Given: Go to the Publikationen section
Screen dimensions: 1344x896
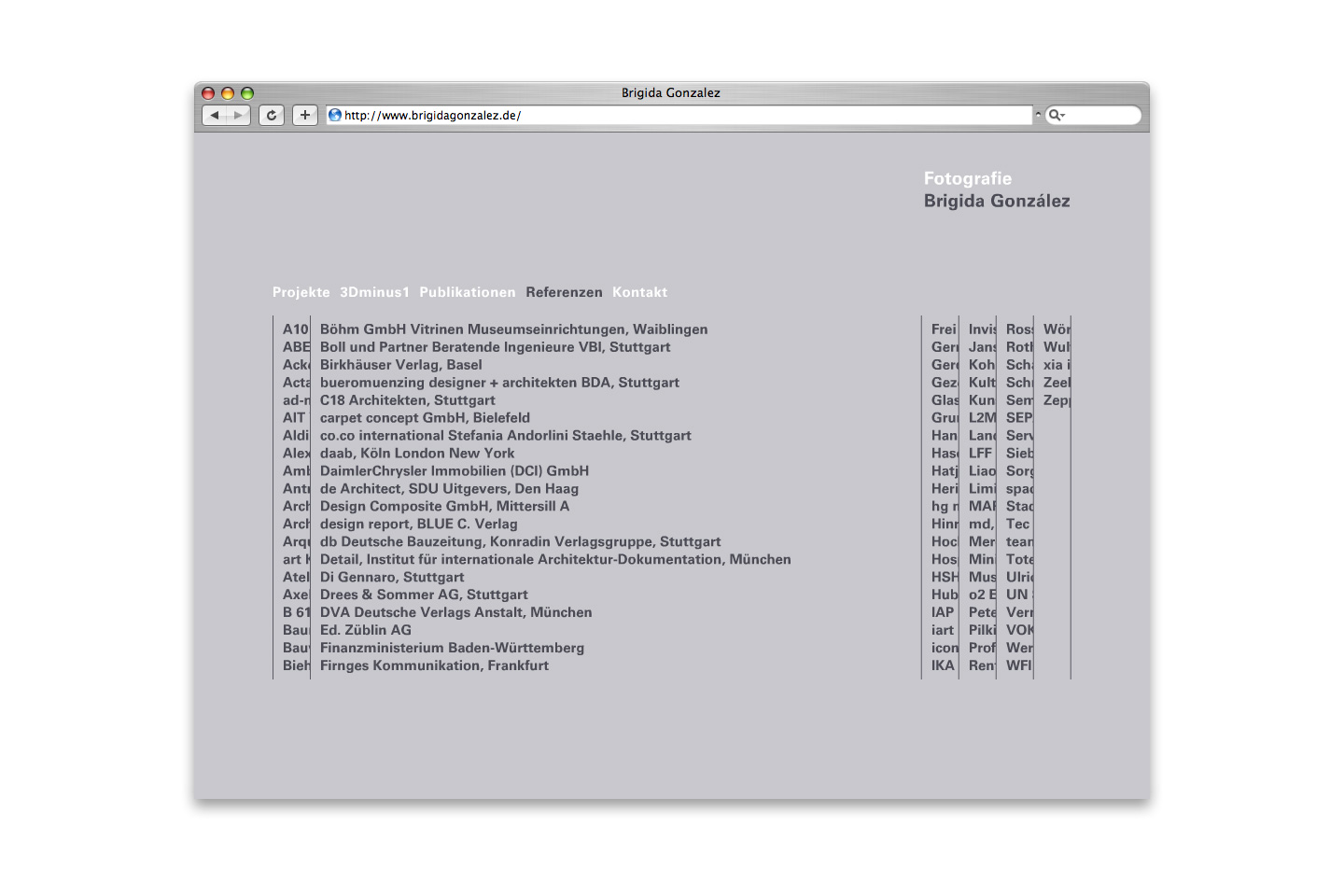Looking at the screenshot, I should [468, 292].
